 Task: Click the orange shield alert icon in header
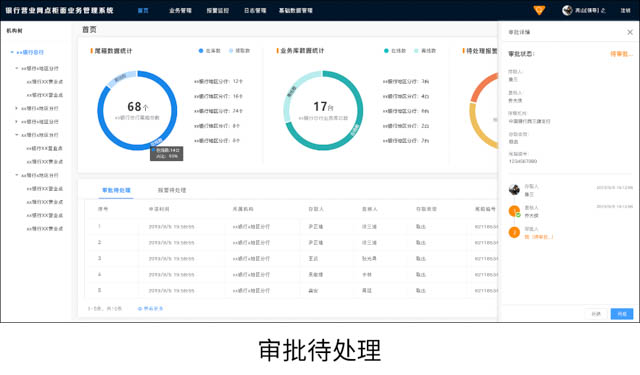539,10
